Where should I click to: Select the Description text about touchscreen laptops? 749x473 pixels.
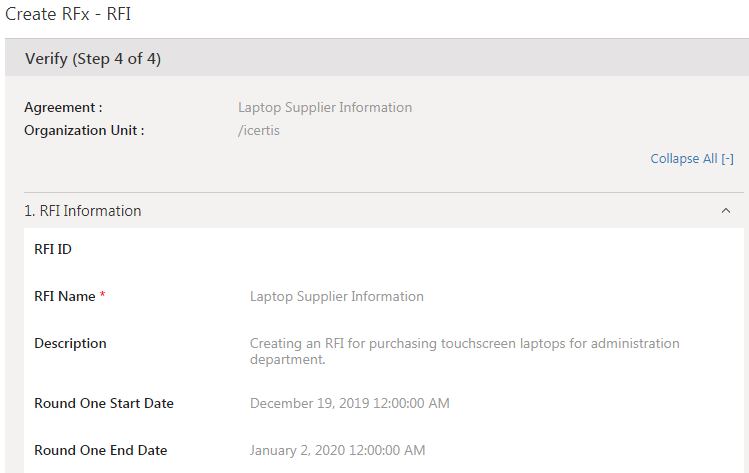(x=464, y=351)
